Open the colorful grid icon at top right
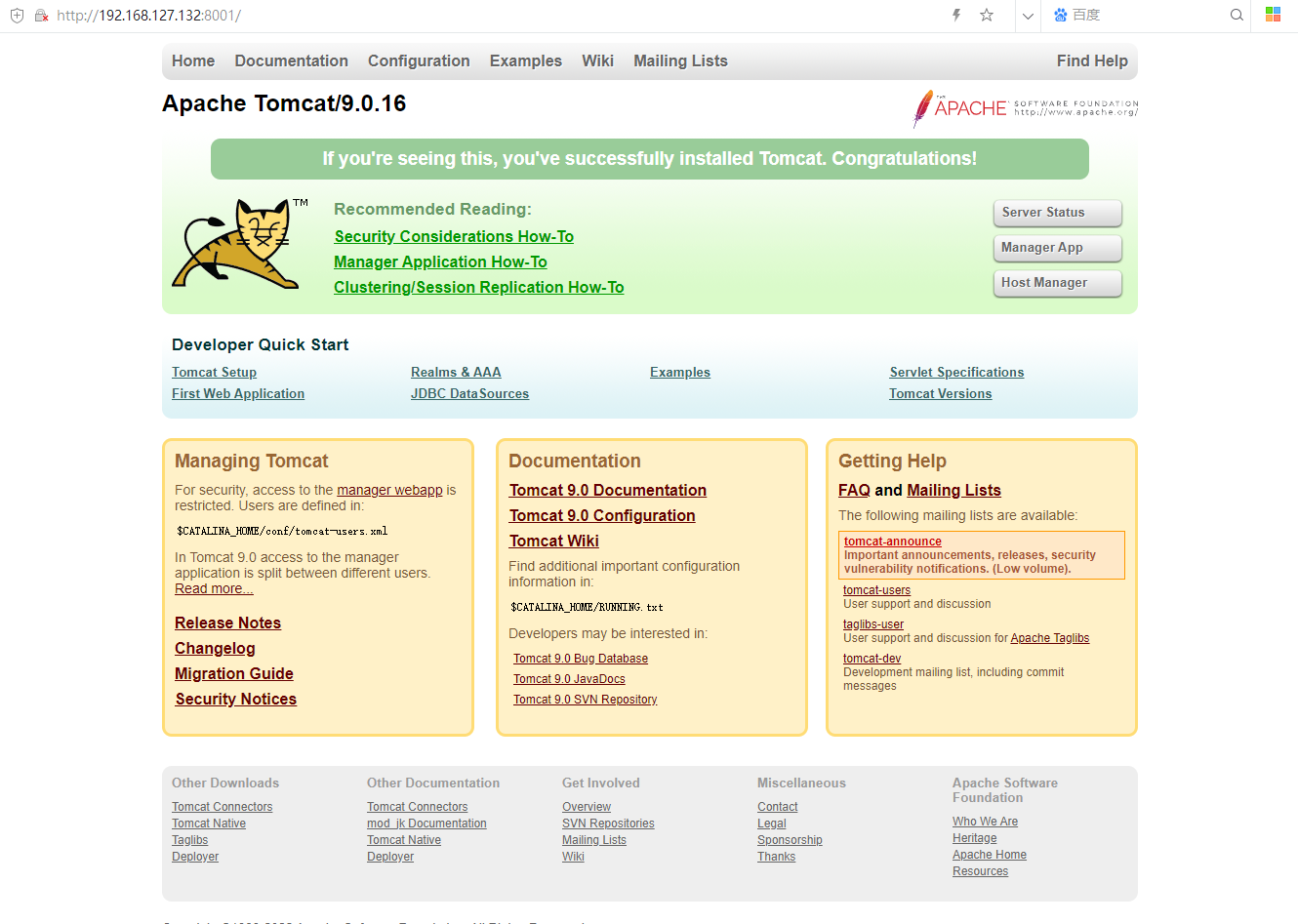This screenshot has width=1298, height=924. (x=1272, y=16)
